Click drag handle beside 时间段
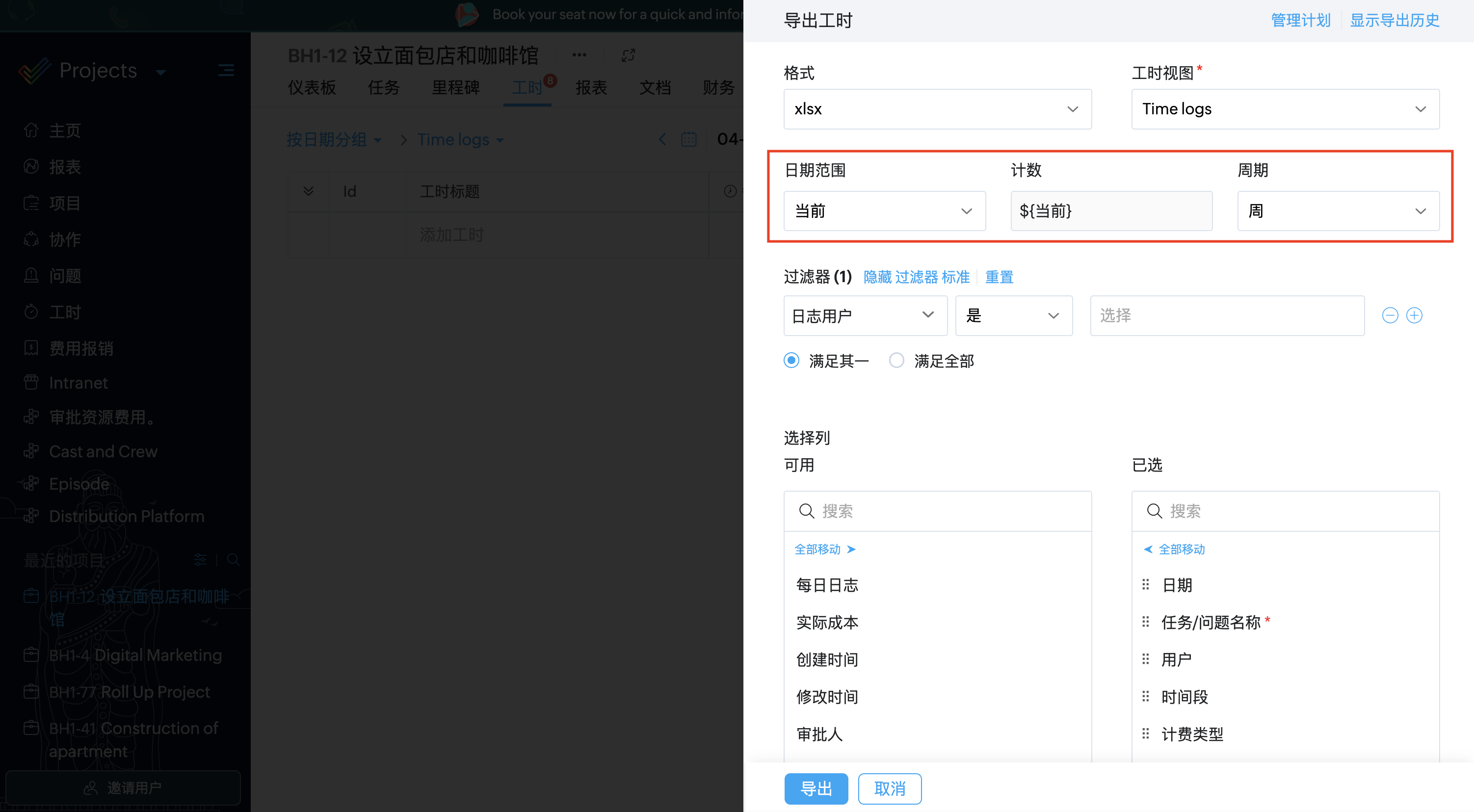Image resolution: width=1474 pixels, height=812 pixels. (1146, 696)
